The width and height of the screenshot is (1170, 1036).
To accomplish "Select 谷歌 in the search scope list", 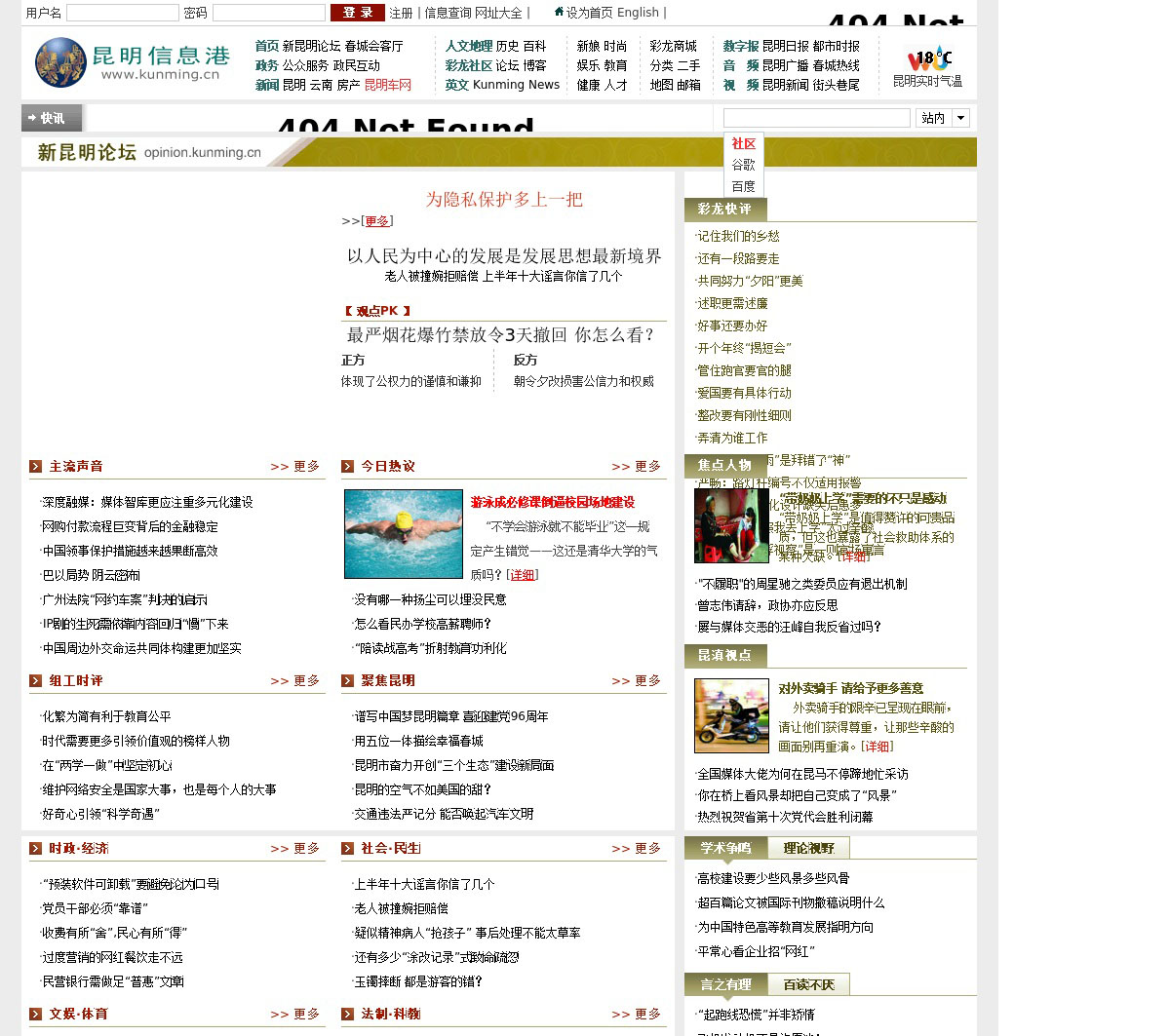I will point(743,165).
